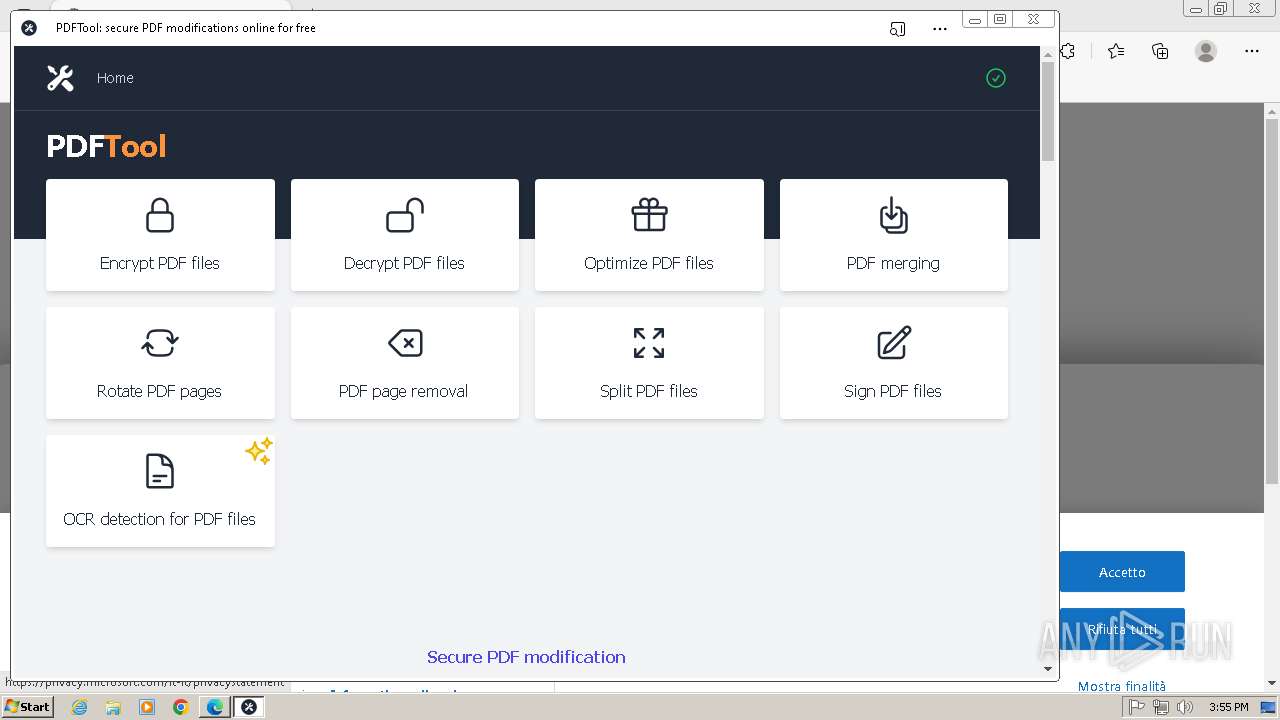
Task: Select the Decrypt PDF files label
Action: tap(404, 263)
